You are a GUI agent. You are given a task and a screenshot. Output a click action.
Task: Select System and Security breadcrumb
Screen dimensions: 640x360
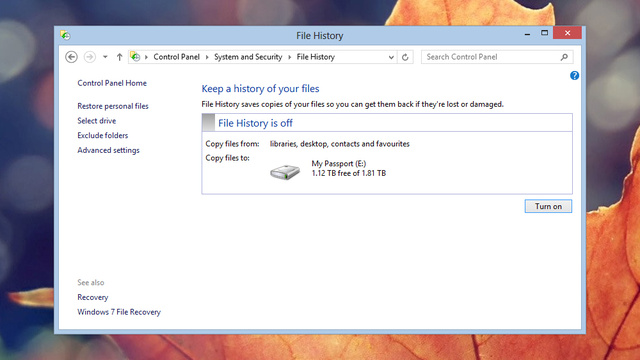click(x=248, y=57)
